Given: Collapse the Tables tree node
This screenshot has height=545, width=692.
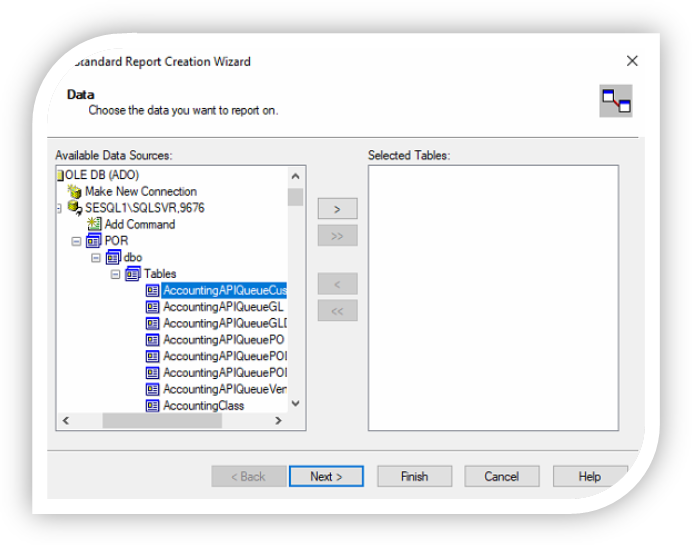Looking at the screenshot, I should tap(115, 274).
